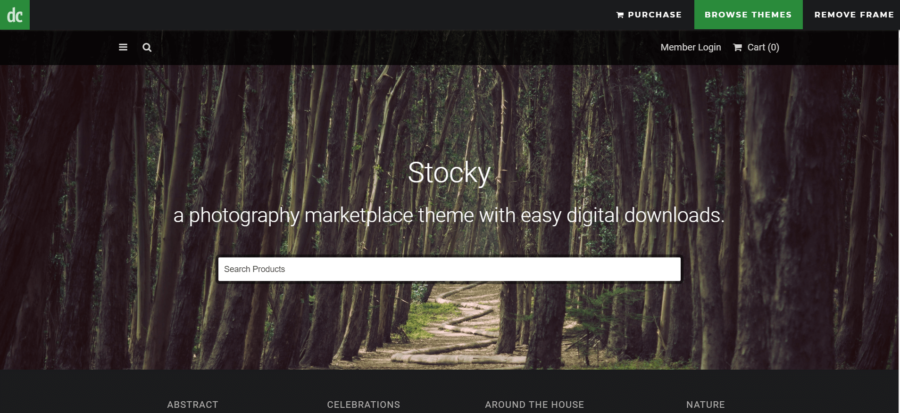Select the CELEBRATIONS category

tap(363, 404)
